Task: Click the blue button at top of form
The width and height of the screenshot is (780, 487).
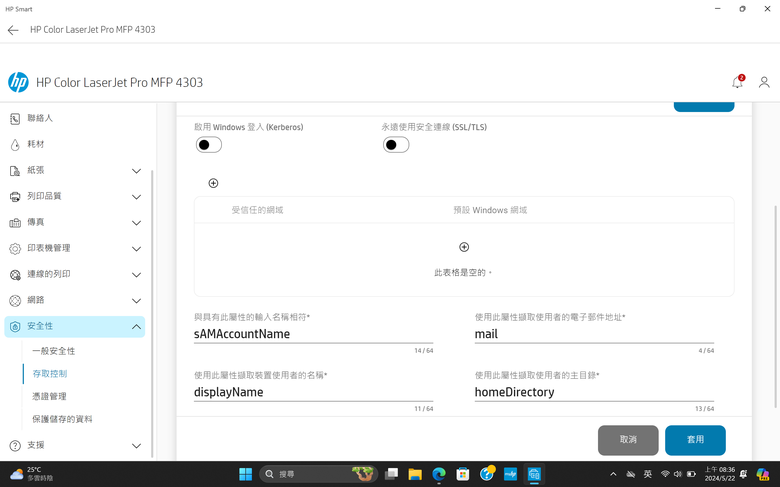Action: [704, 106]
